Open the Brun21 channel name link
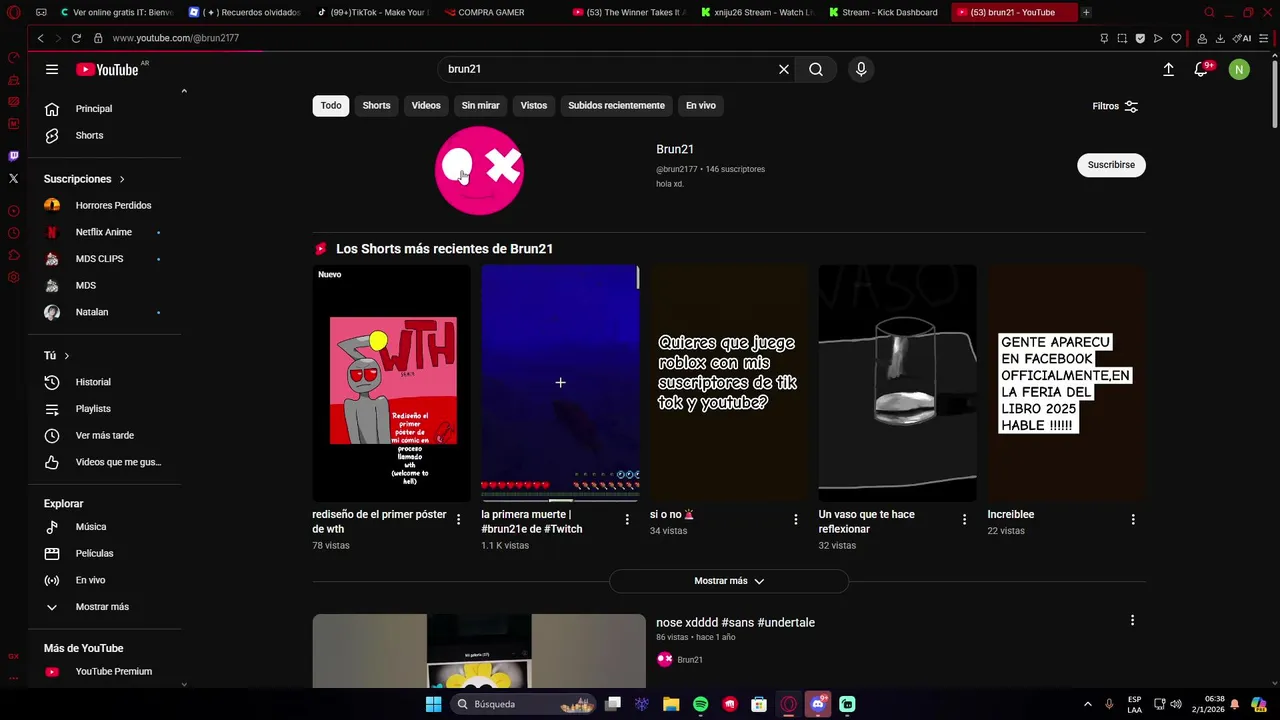The height and width of the screenshot is (720, 1280). [675, 149]
